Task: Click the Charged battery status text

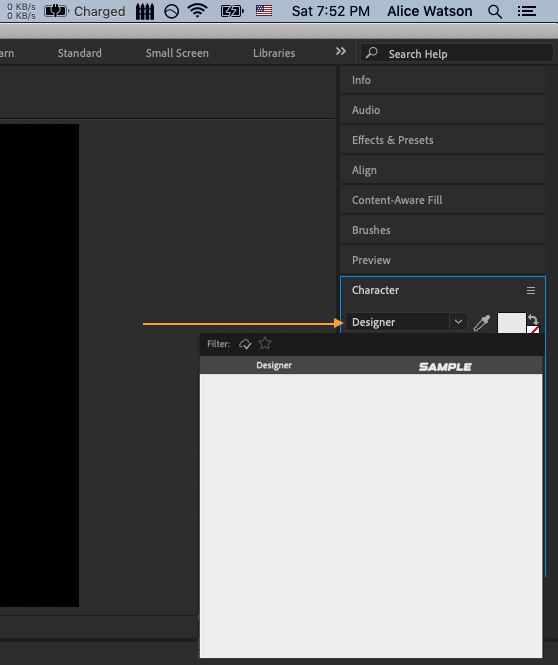Action: coord(100,11)
